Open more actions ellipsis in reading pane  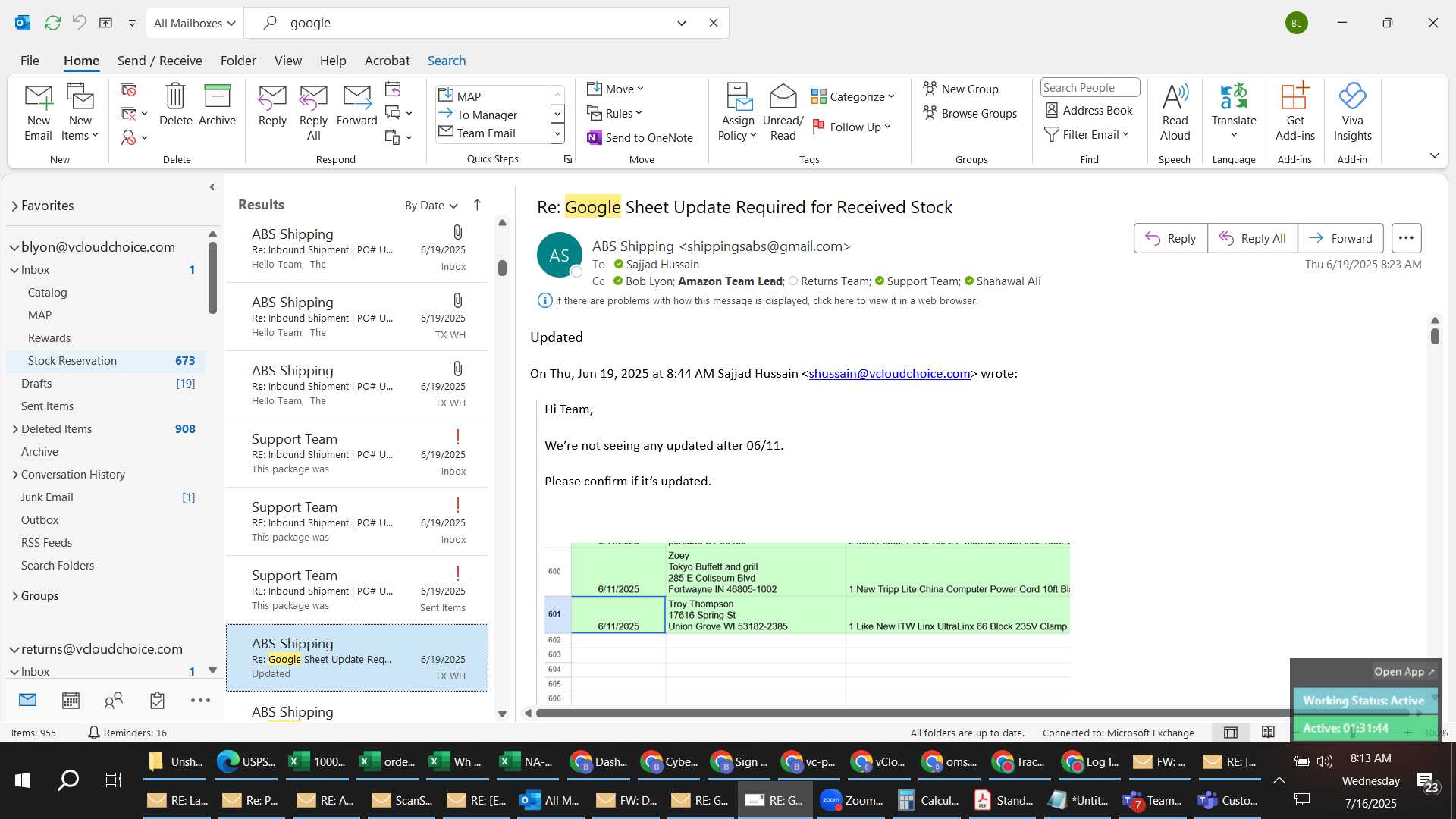(1406, 238)
